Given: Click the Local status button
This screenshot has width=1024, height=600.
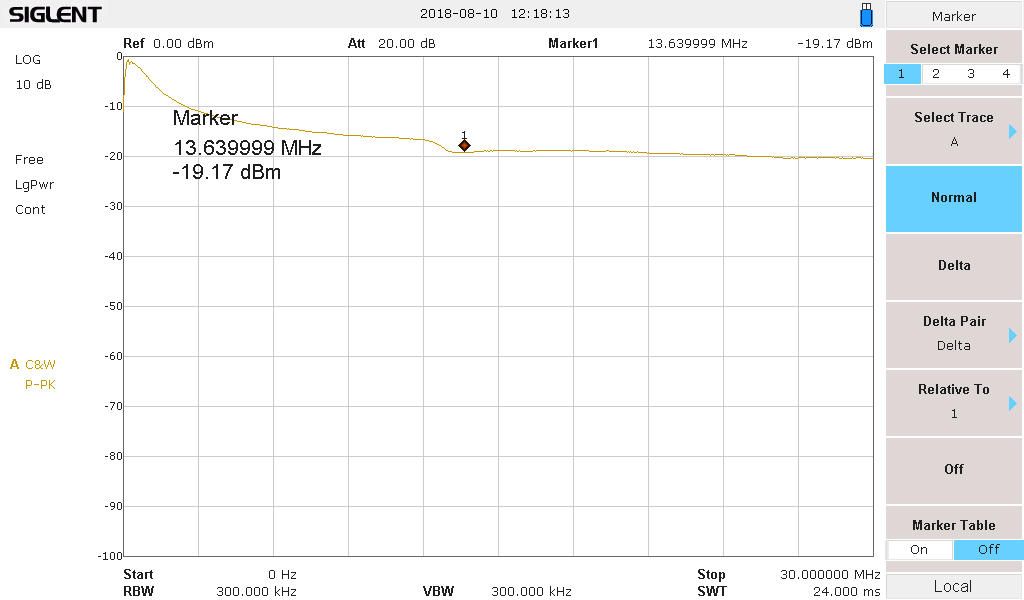Looking at the screenshot, I should click(953, 586).
